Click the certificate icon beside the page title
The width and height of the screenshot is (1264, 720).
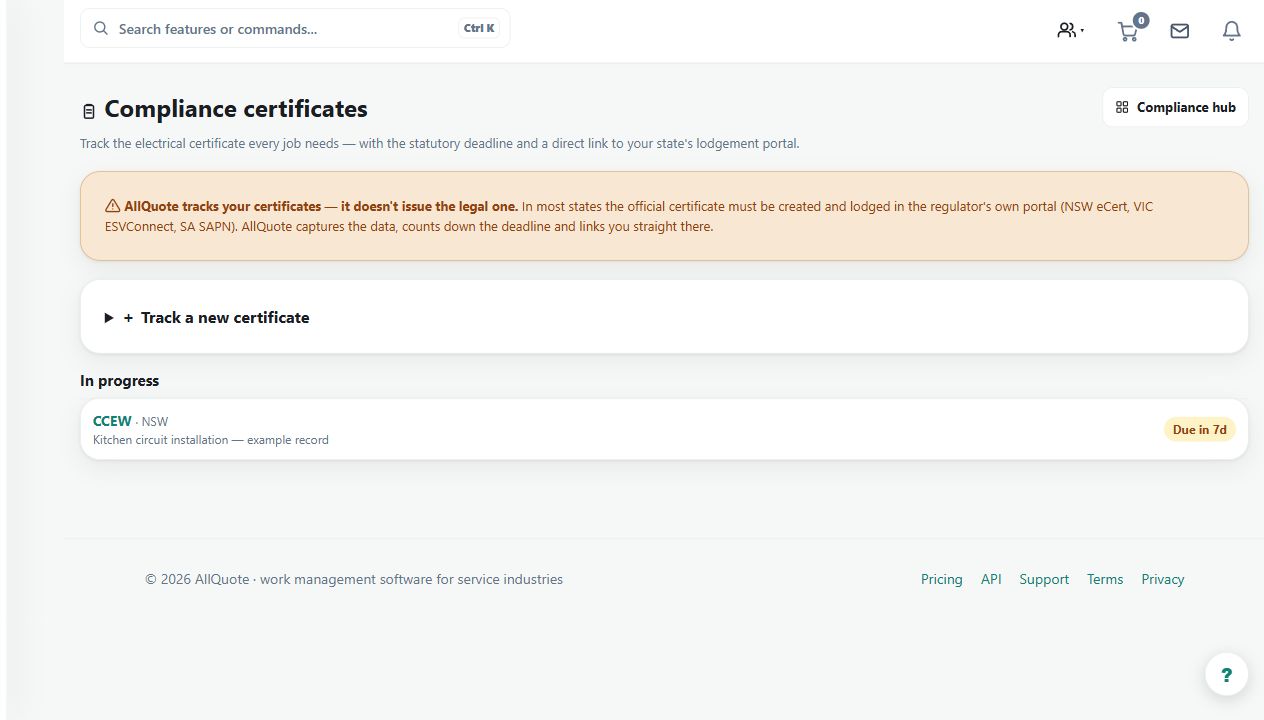point(89,111)
